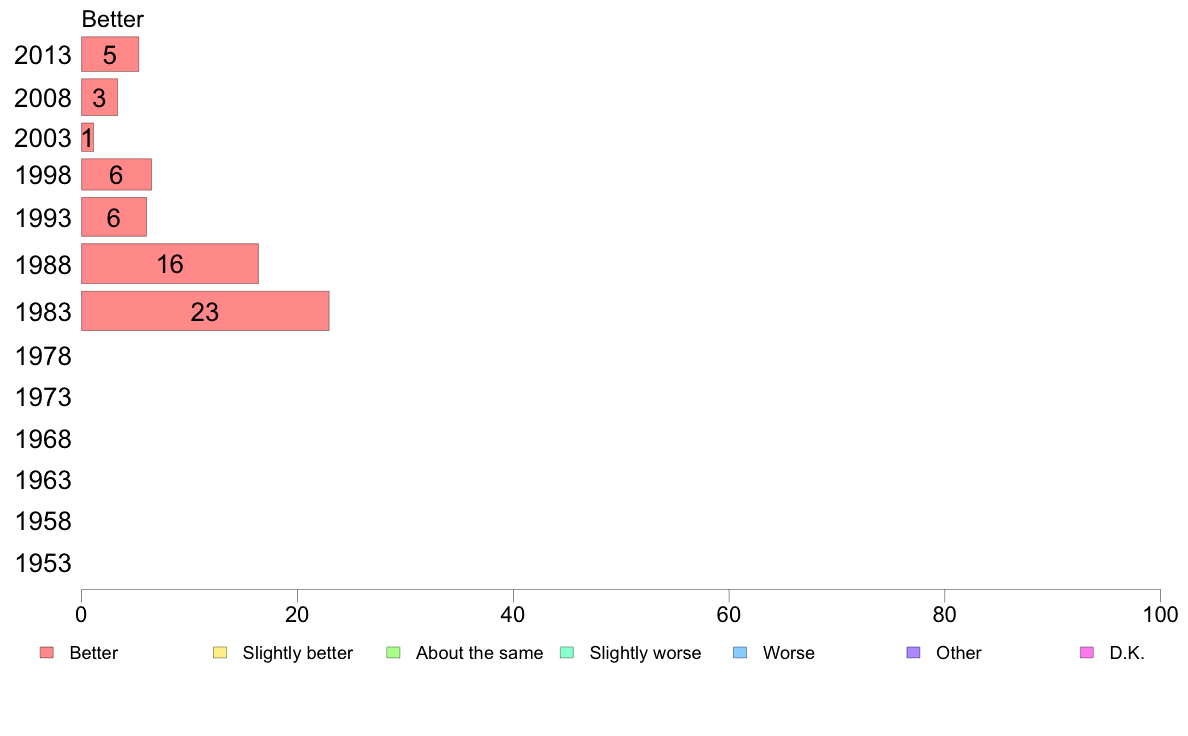
Task: Select the 1993 bar showing 6
Action: (x=114, y=218)
